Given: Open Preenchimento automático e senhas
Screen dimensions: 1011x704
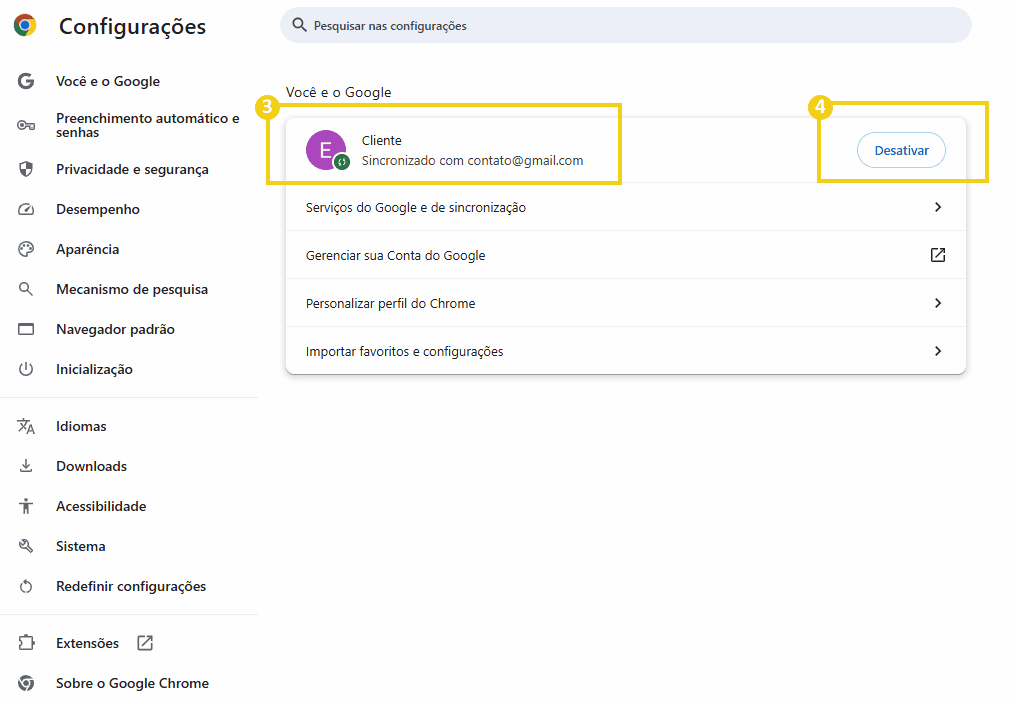Looking at the screenshot, I should 148,125.
